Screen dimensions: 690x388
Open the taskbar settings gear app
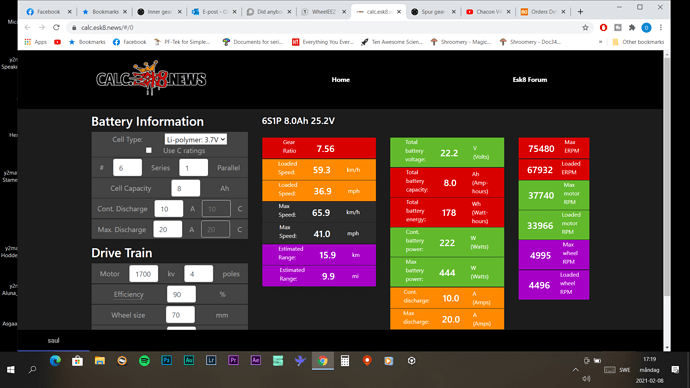pos(411,361)
